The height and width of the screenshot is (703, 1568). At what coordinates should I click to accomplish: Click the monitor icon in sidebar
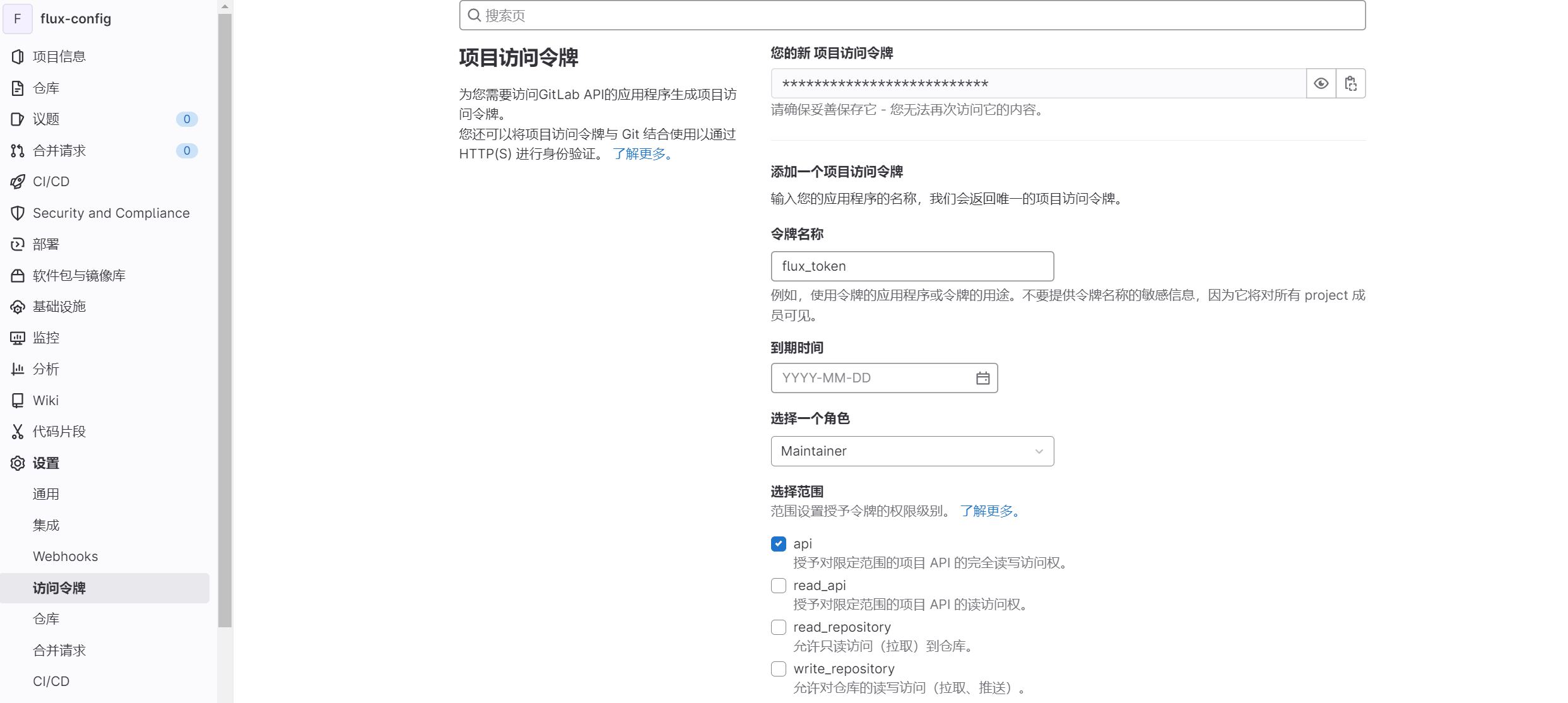18,338
